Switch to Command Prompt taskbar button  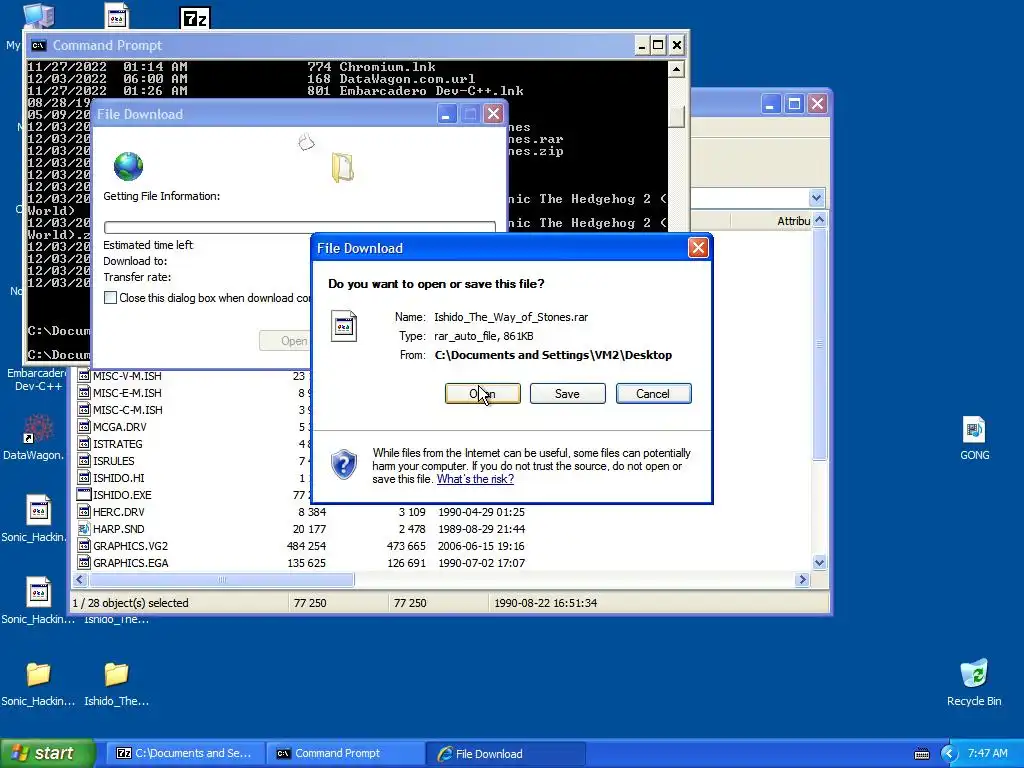[344, 754]
